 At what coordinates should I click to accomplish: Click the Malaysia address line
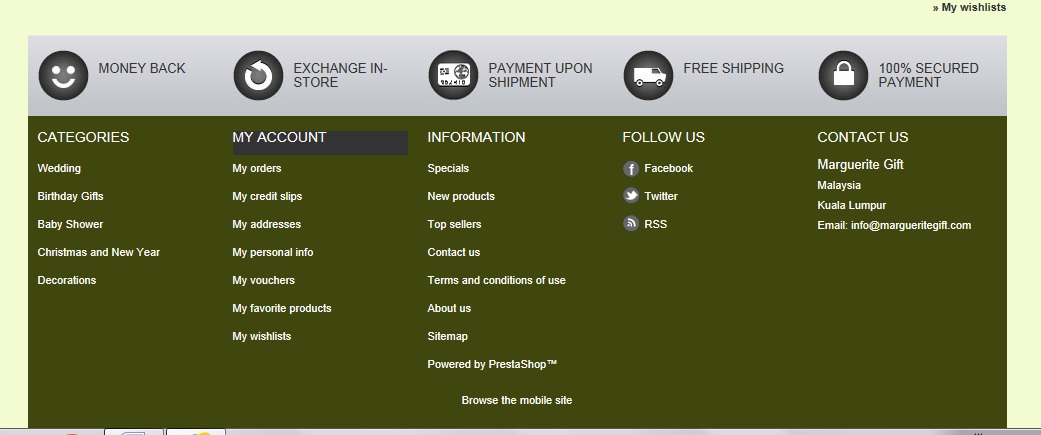pyautogui.click(x=839, y=185)
